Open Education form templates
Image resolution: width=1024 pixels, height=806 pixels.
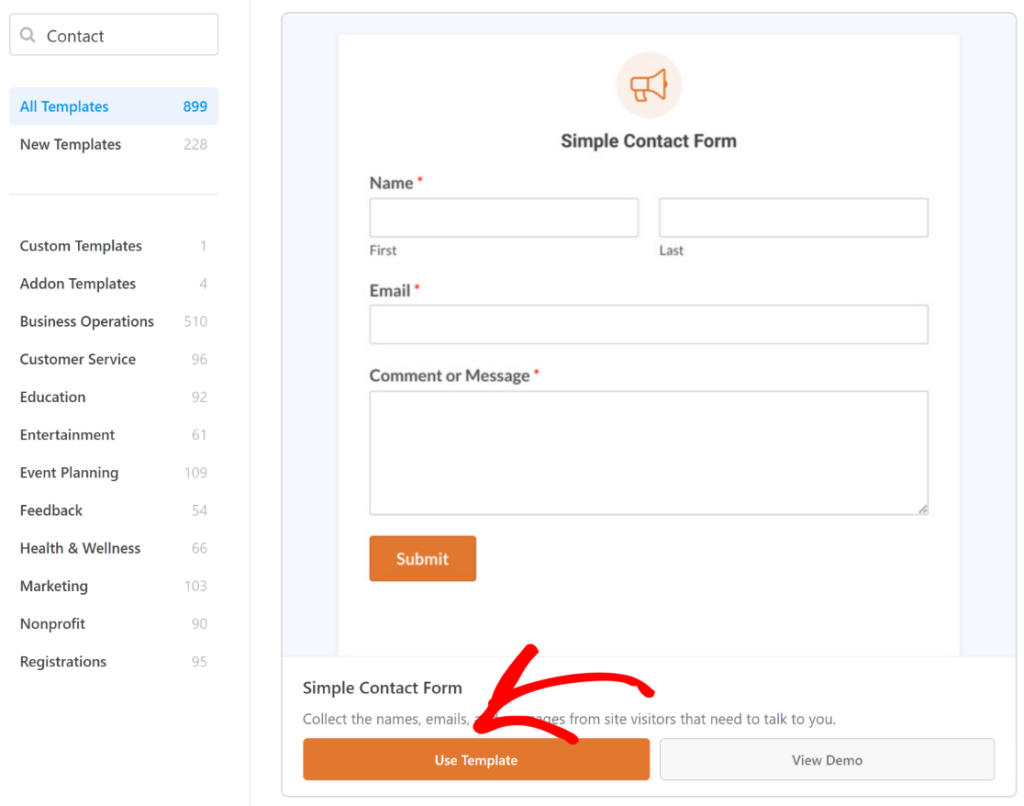coord(52,397)
